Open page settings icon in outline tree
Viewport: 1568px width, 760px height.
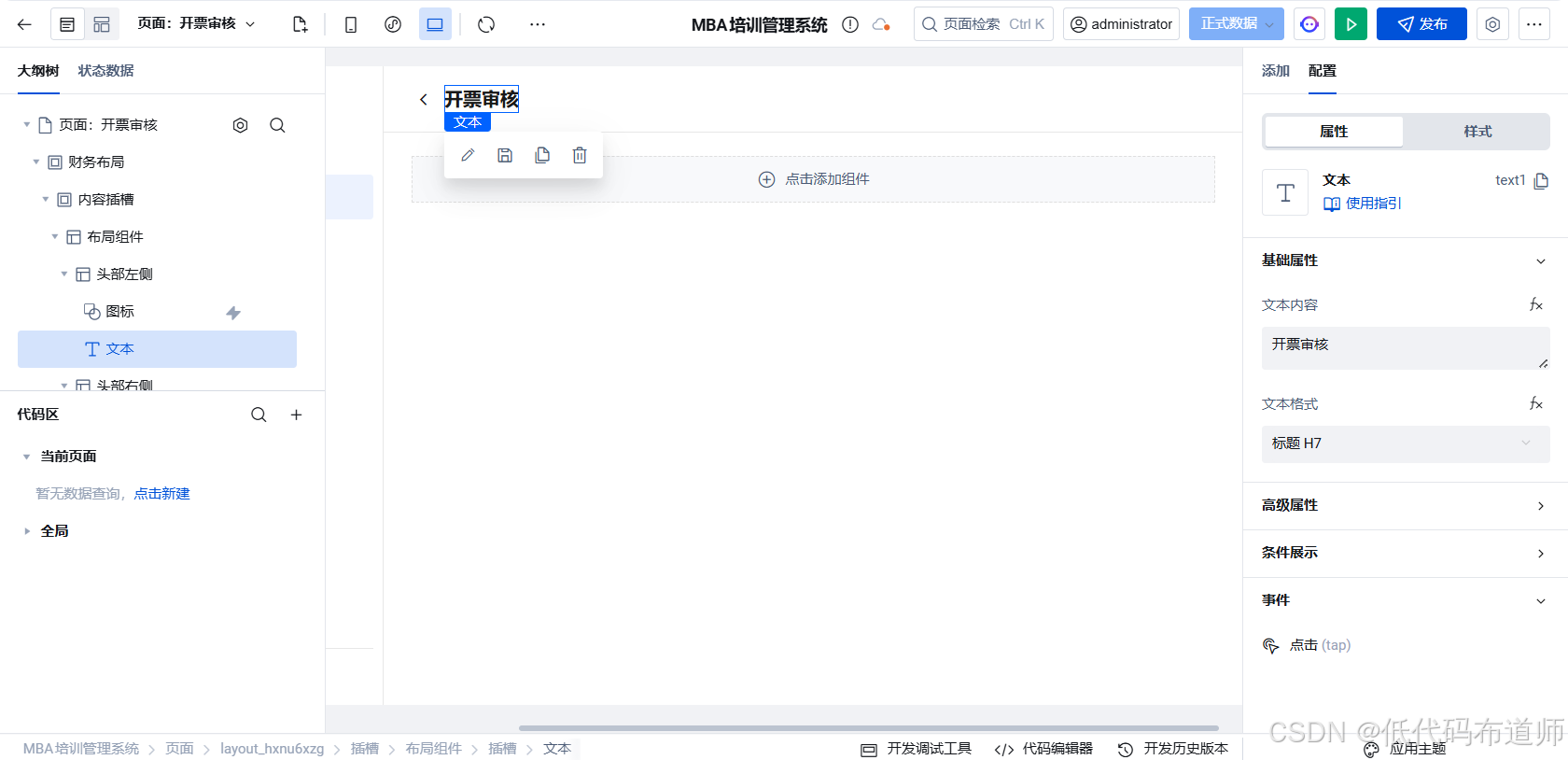pyautogui.click(x=240, y=125)
